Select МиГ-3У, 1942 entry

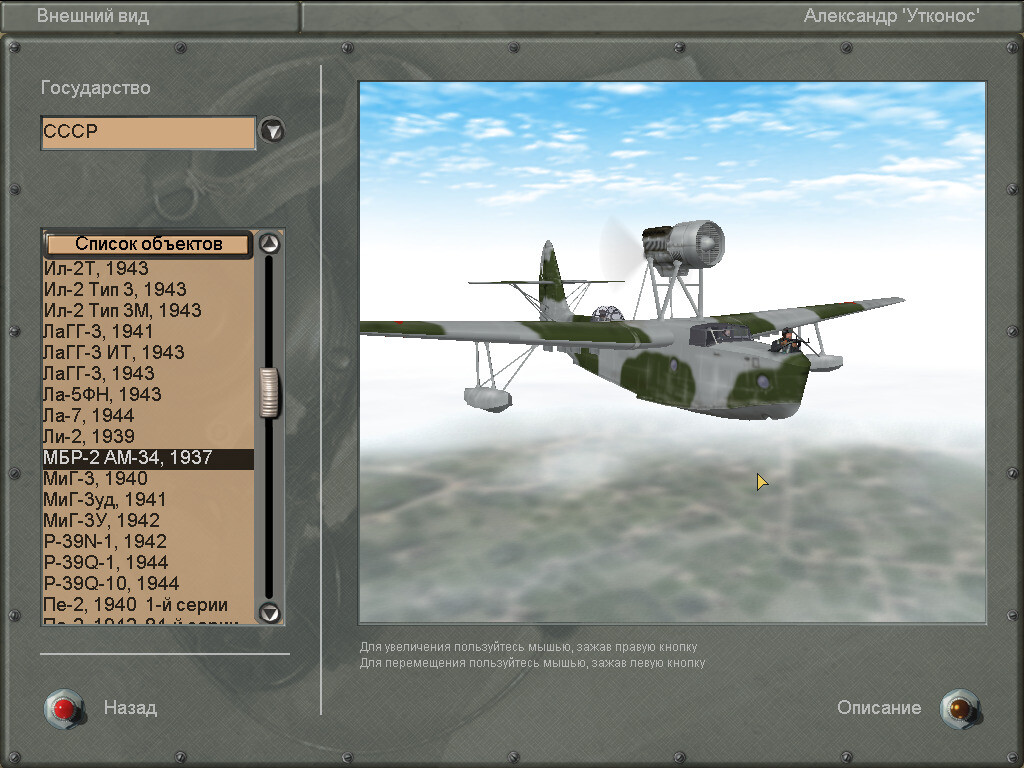click(x=148, y=520)
